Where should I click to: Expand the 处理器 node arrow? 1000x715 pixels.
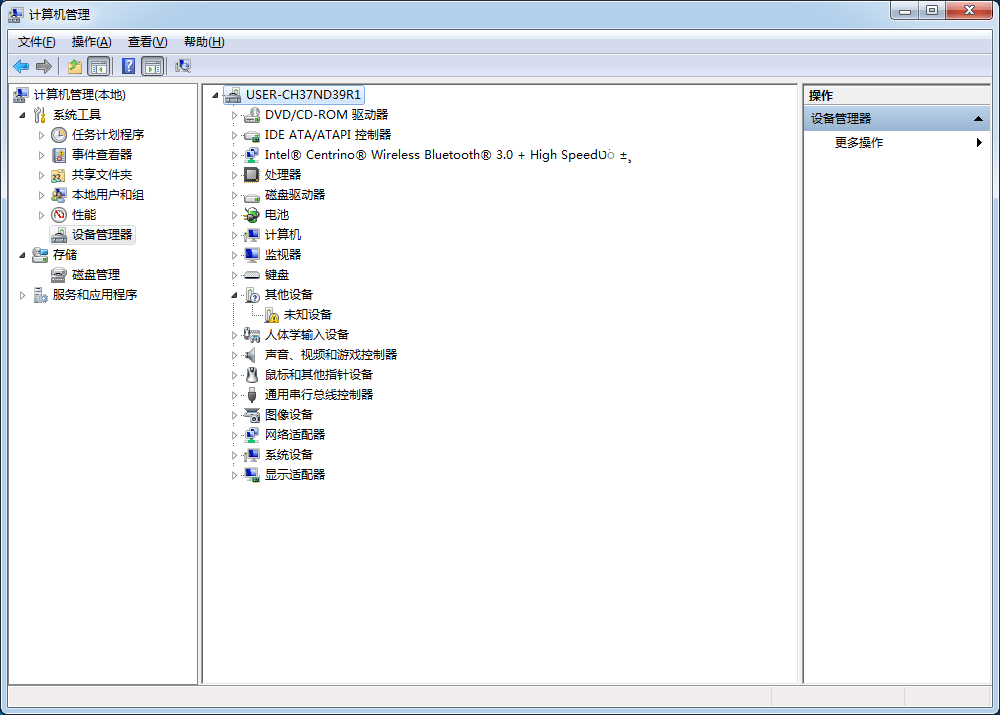point(234,175)
